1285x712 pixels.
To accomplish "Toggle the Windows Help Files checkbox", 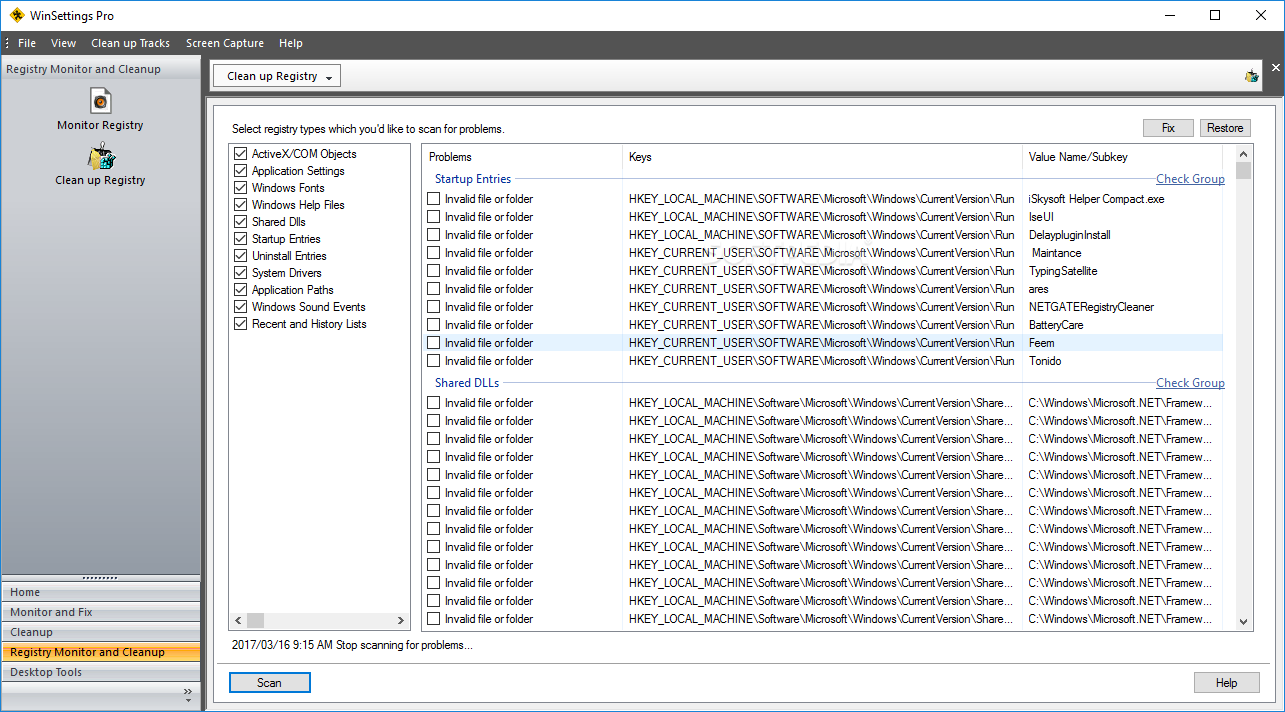I will point(240,205).
